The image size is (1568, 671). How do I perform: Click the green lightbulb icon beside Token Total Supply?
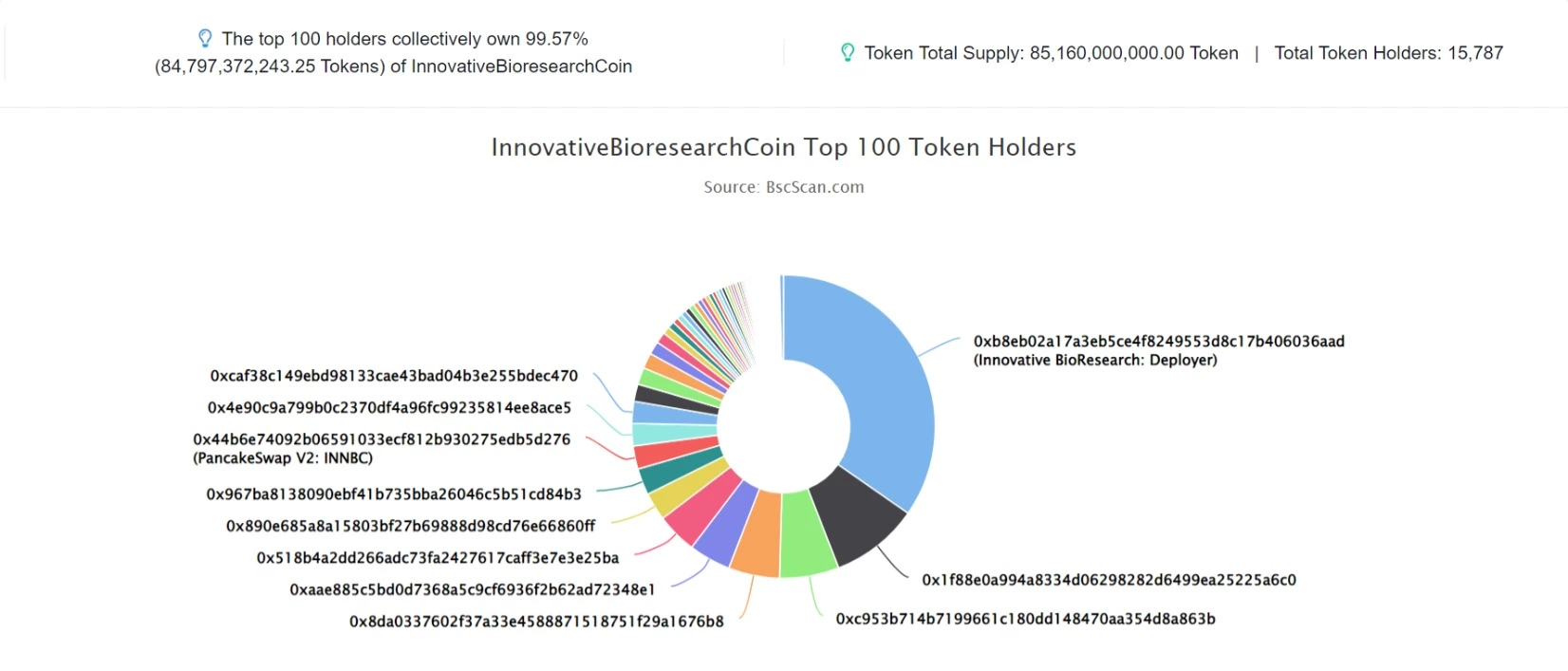(x=848, y=52)
